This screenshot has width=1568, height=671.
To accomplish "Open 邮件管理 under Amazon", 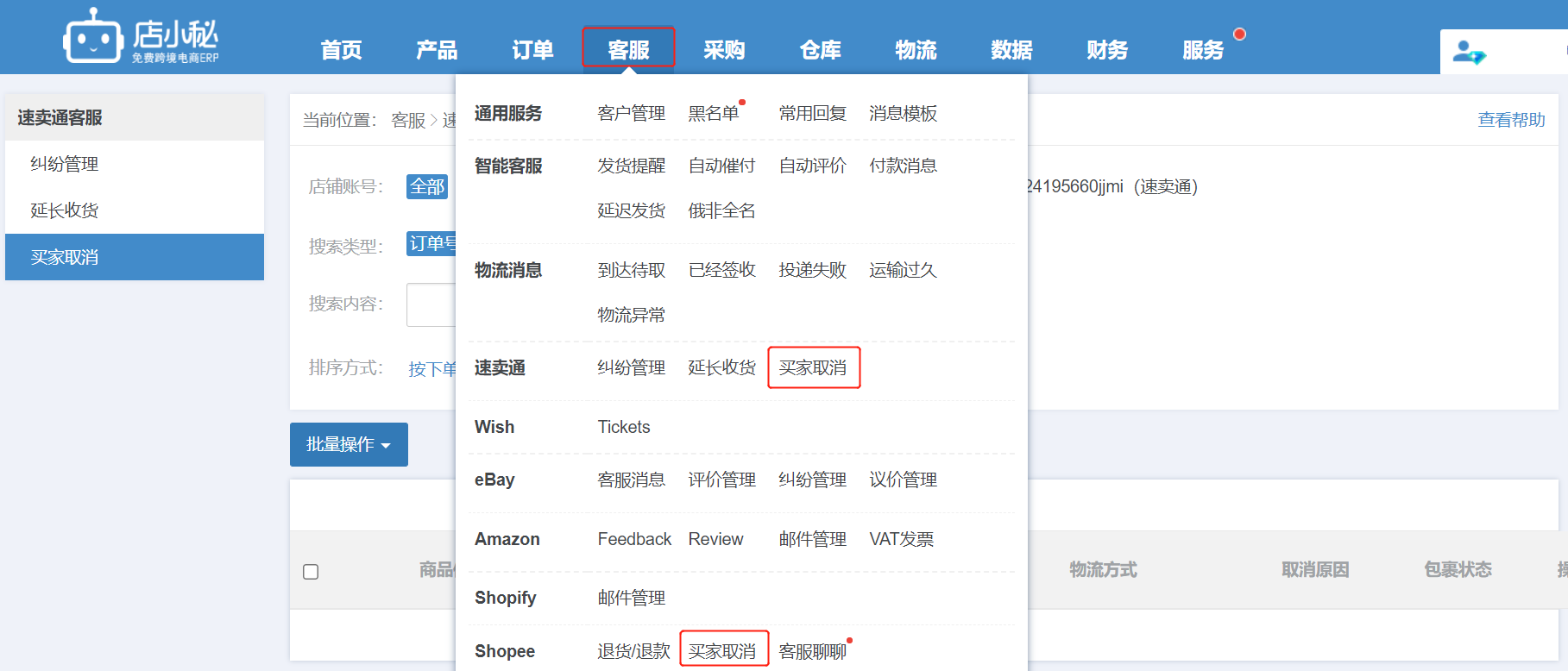I will pos(813,539).
